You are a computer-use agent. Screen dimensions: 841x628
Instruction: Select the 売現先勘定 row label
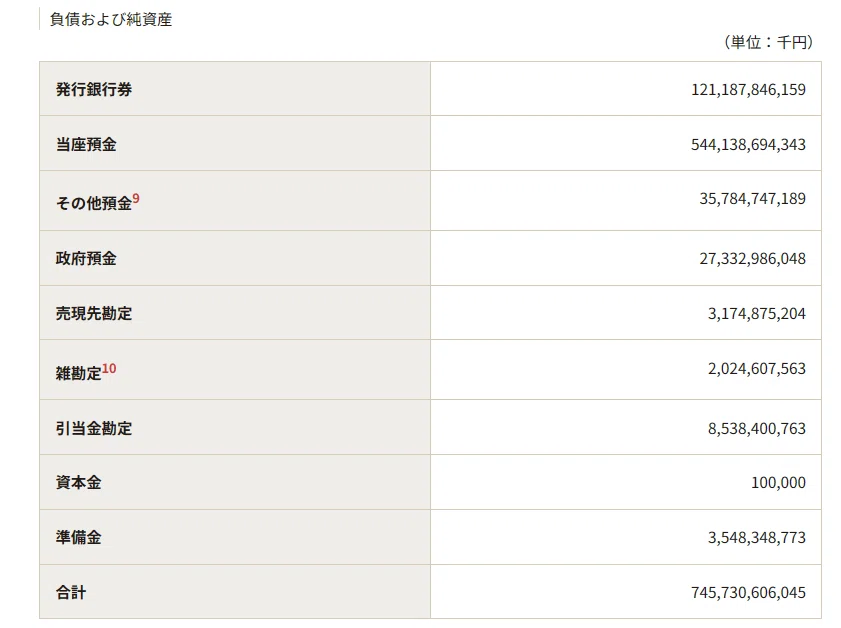coord(94,313)
